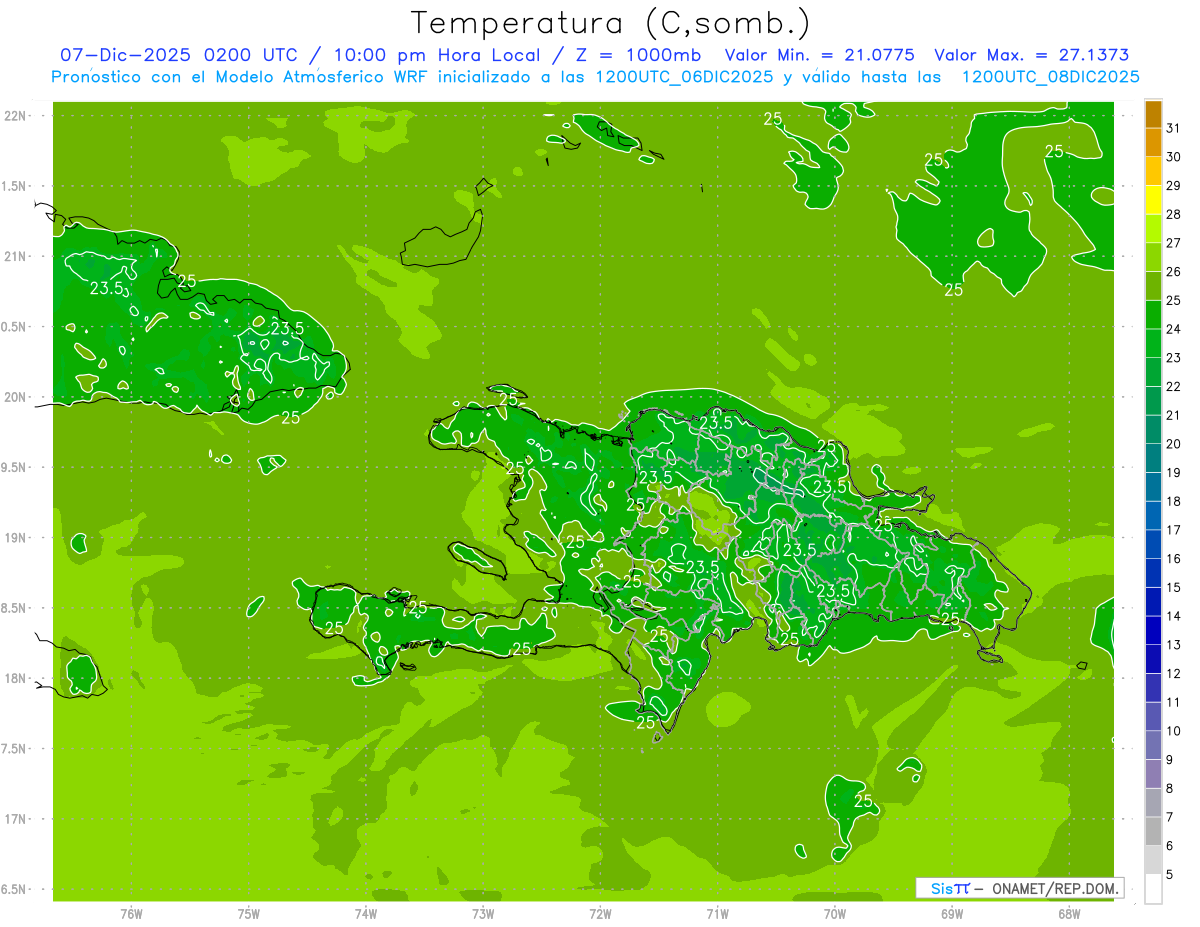This screenshot has width=1200, height=927.
Task: Click the "7.5N" latitude label
Action: tap(14, 749)
